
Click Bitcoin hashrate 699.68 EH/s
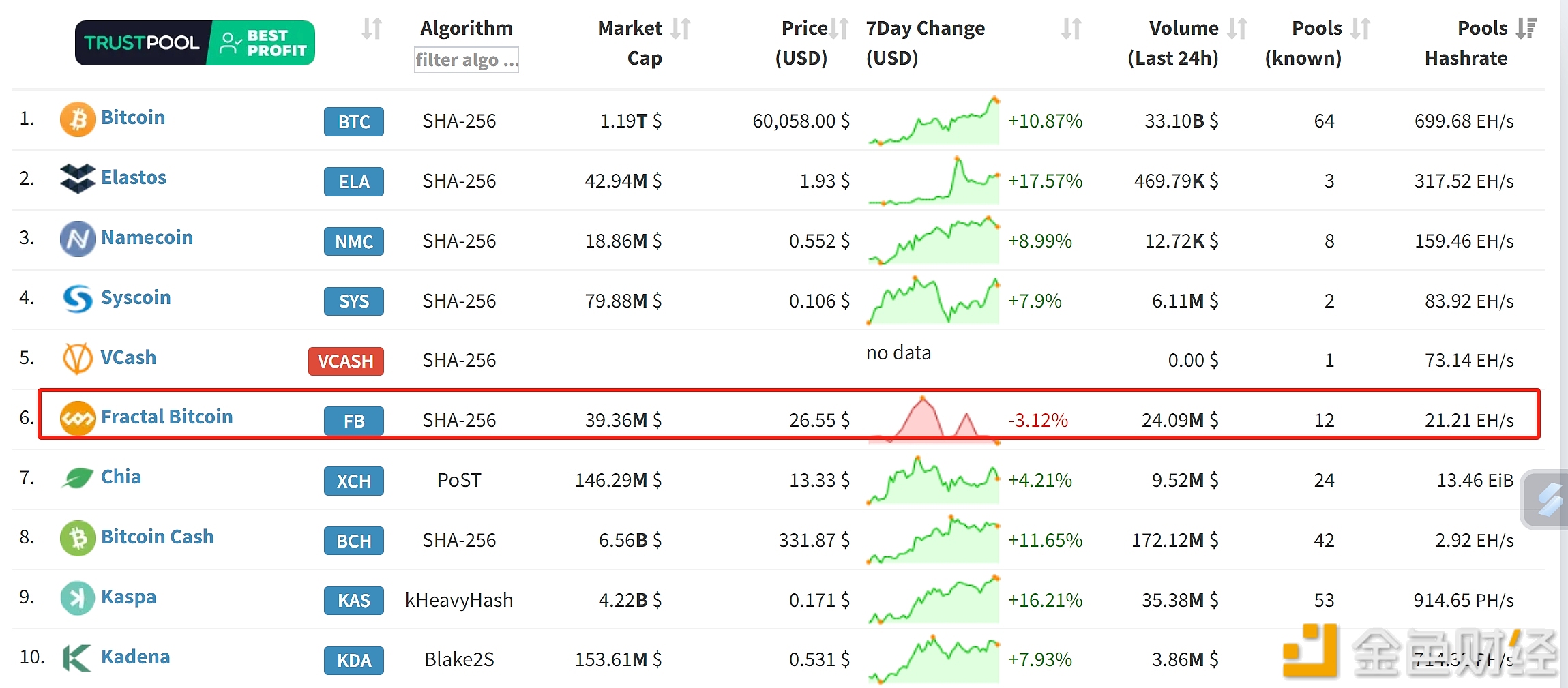point(1464,121)
